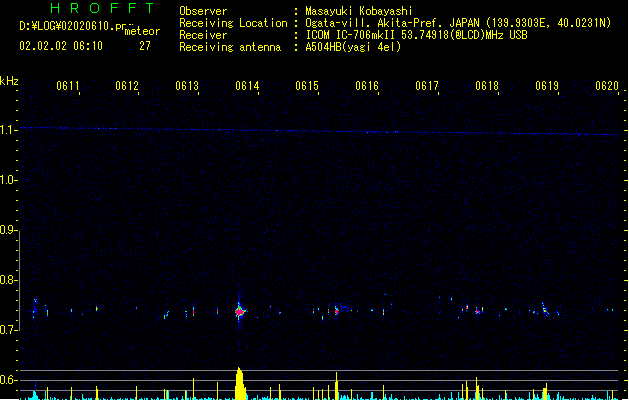
Task: Click the 0620 time marker
Action: (x=607, y=86)
